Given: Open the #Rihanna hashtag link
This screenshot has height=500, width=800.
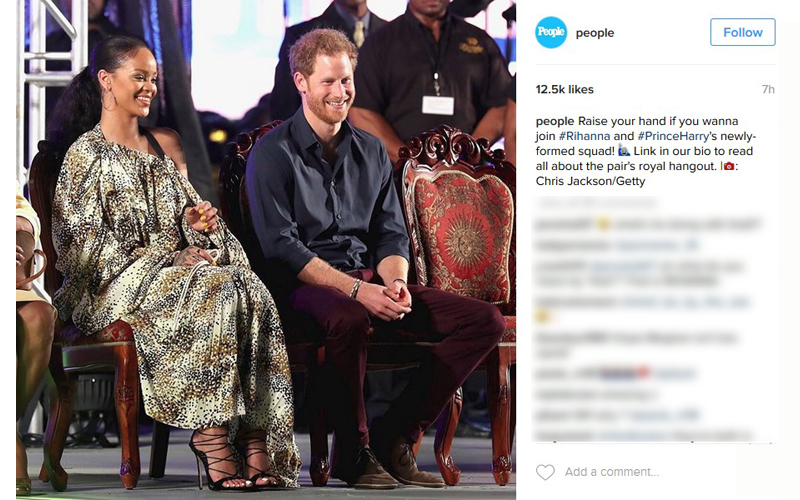Looking at the screenshot, I should click(x=584, y=136).
